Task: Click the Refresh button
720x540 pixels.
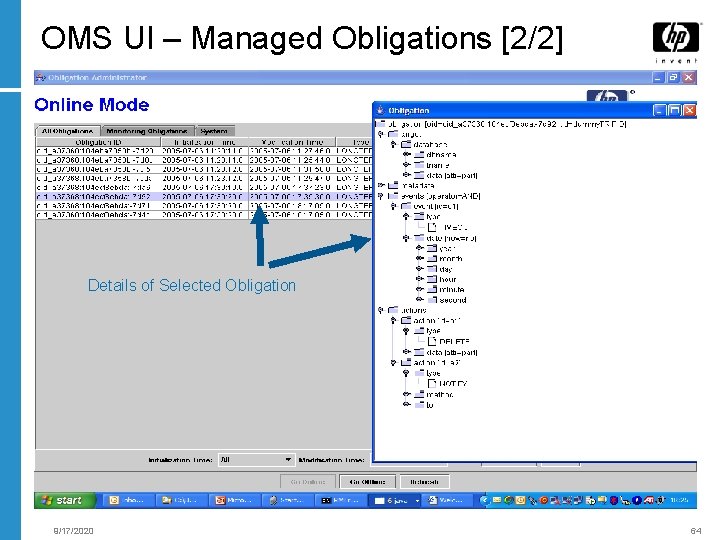Action: point(424,481)
